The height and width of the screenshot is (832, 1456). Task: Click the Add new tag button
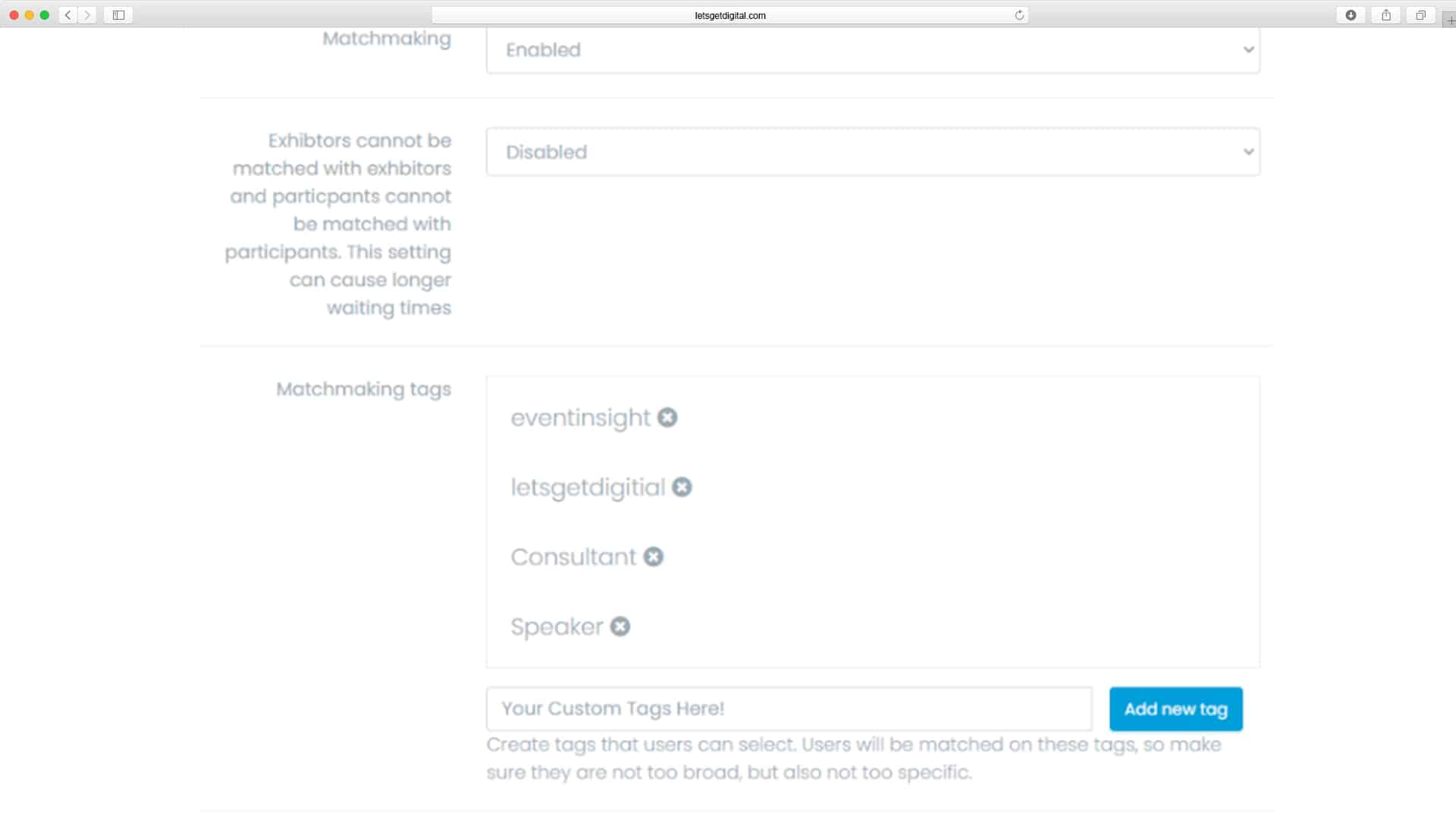coord(1175,709)
